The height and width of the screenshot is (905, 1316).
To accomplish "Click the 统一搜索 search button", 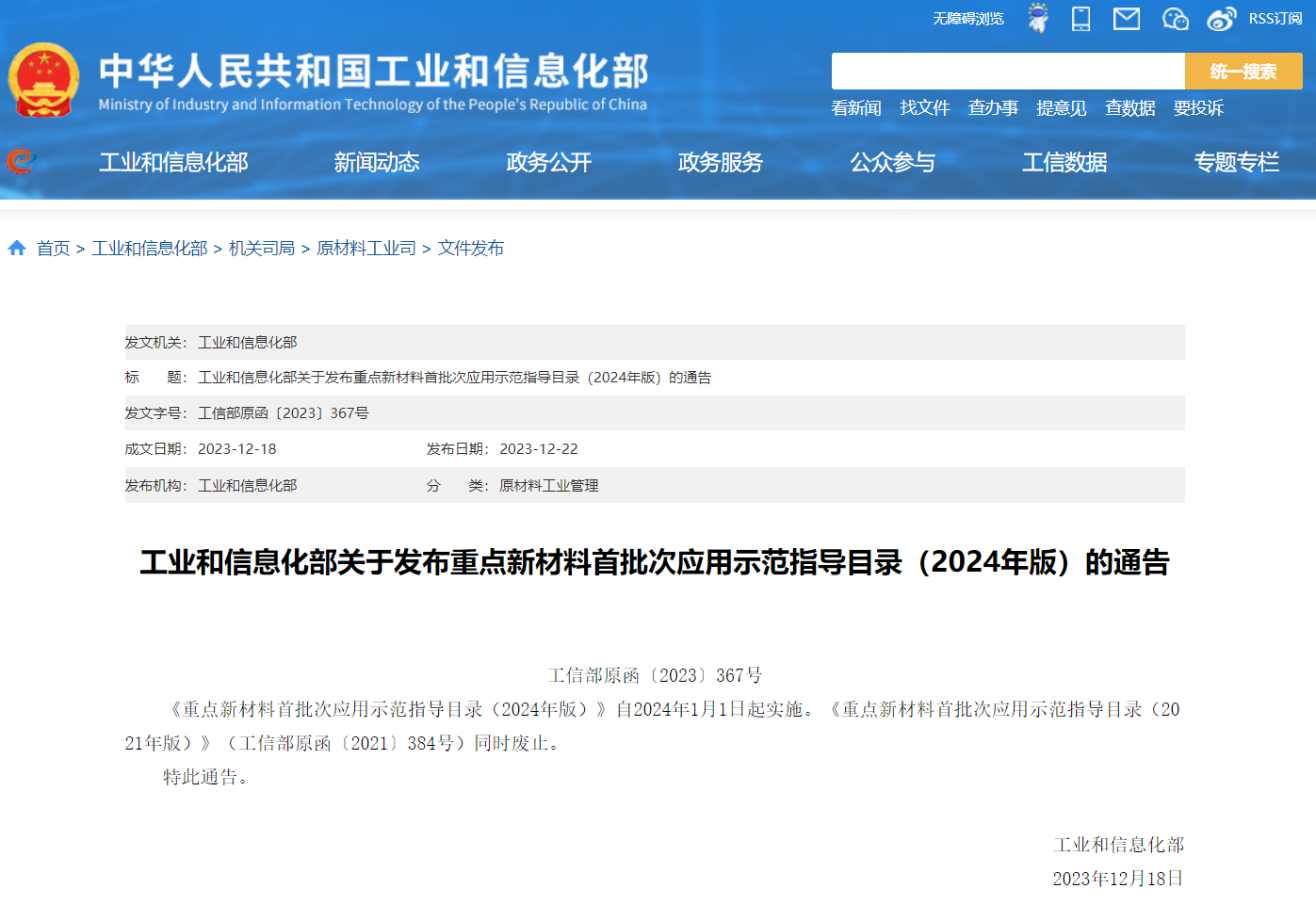I will 1243,71.
